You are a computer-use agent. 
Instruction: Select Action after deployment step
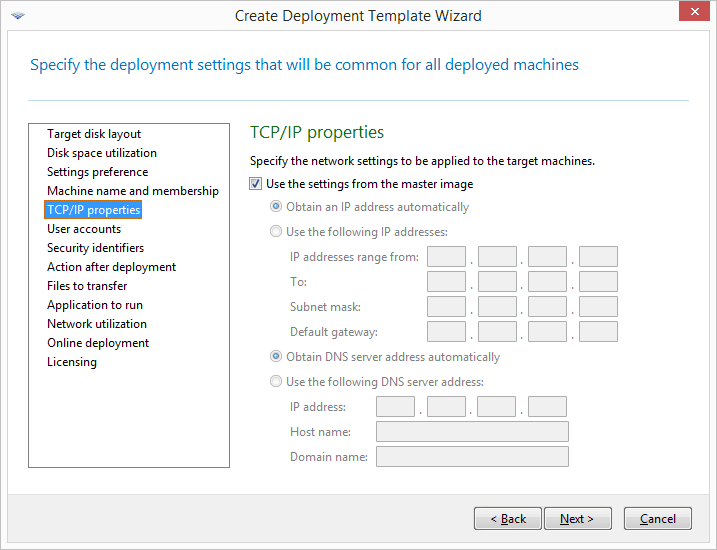tap(111, 267)
